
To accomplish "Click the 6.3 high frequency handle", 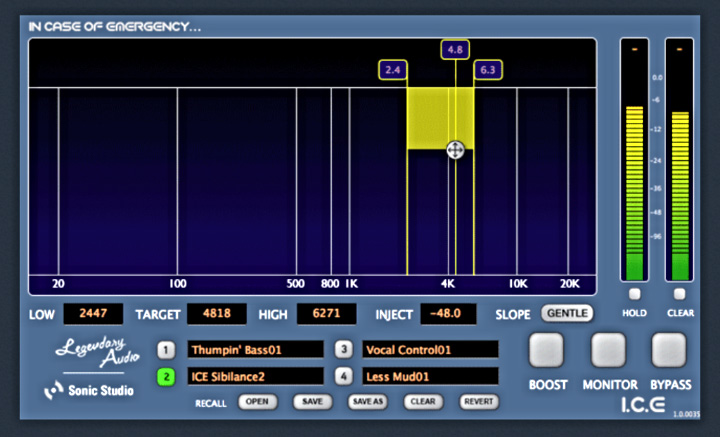I will pos(488,70).
